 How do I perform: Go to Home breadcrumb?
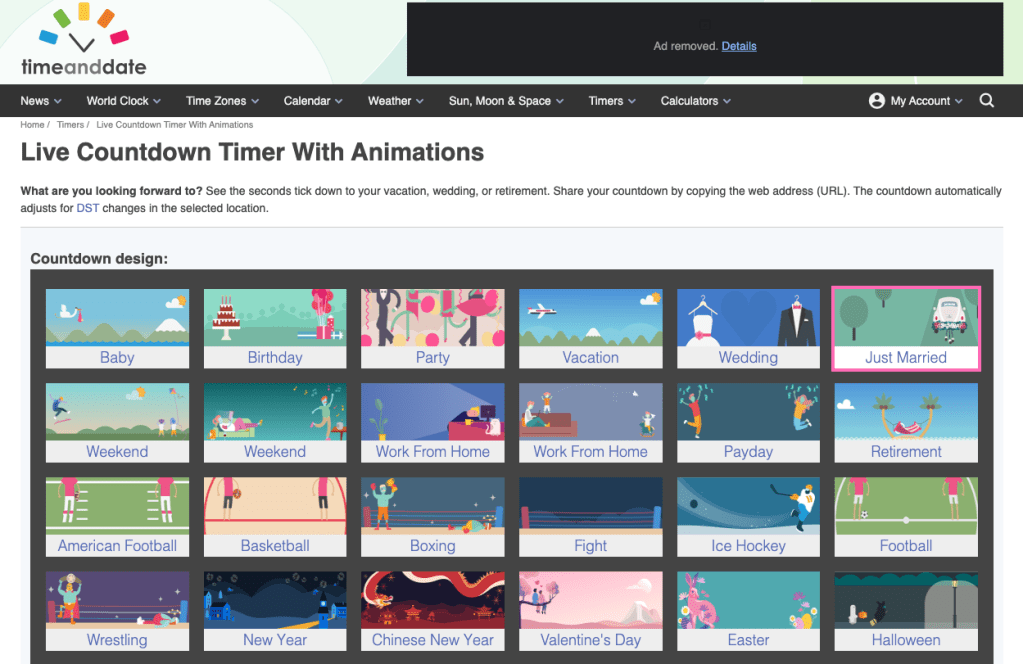pyautogui.click(x=32, y=125)
